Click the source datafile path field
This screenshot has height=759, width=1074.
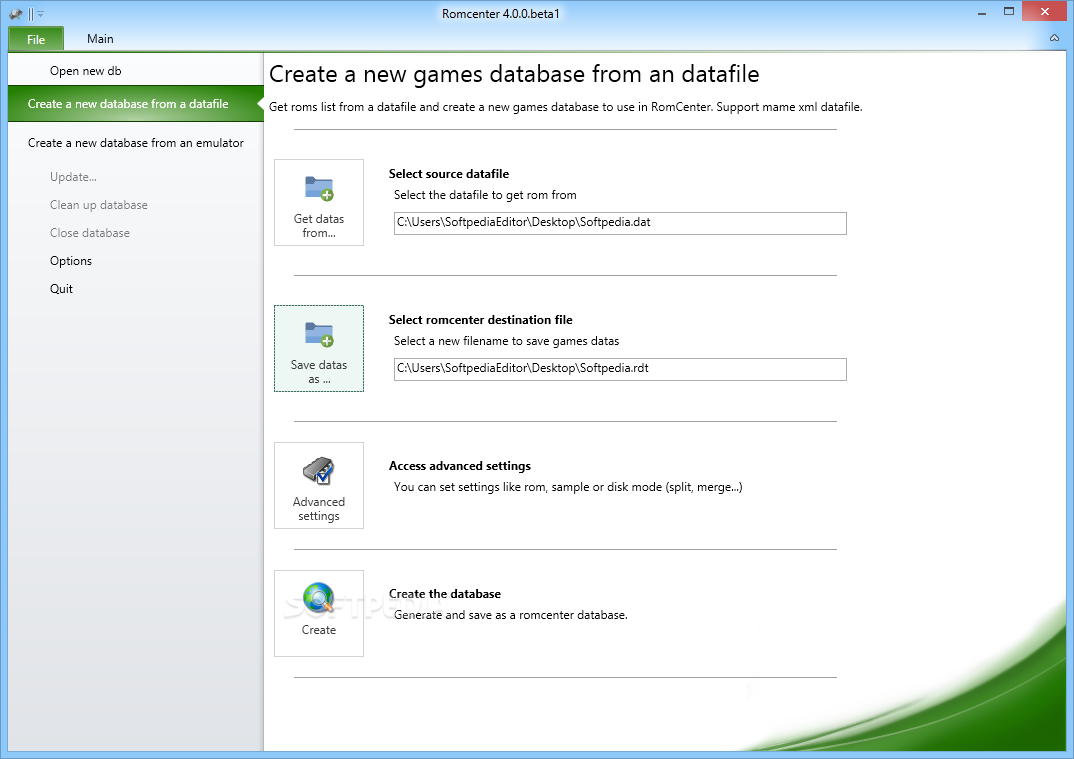click(620, 223)
